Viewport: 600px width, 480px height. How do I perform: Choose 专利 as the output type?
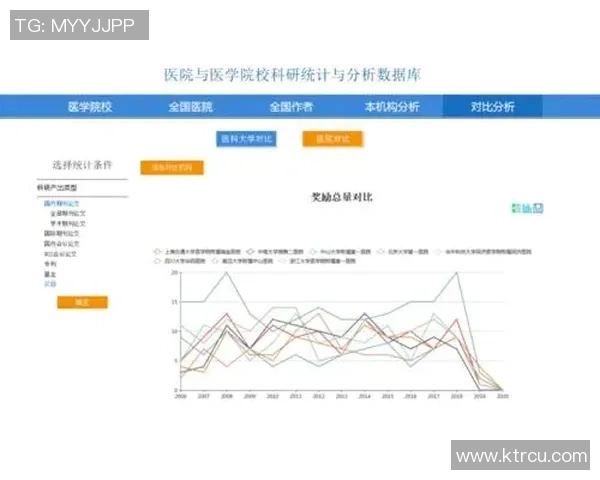pyautogui.click(x=50, y=264)
